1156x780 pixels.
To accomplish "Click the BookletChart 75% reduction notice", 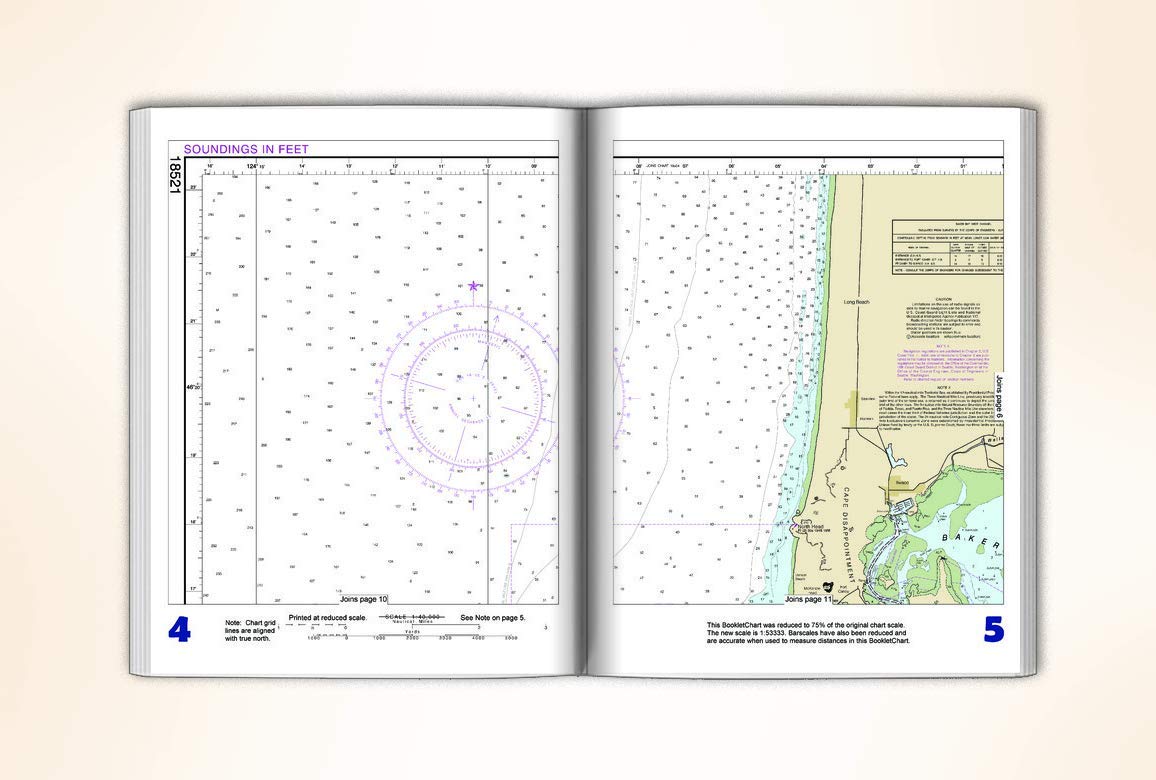I will point(808,633).
